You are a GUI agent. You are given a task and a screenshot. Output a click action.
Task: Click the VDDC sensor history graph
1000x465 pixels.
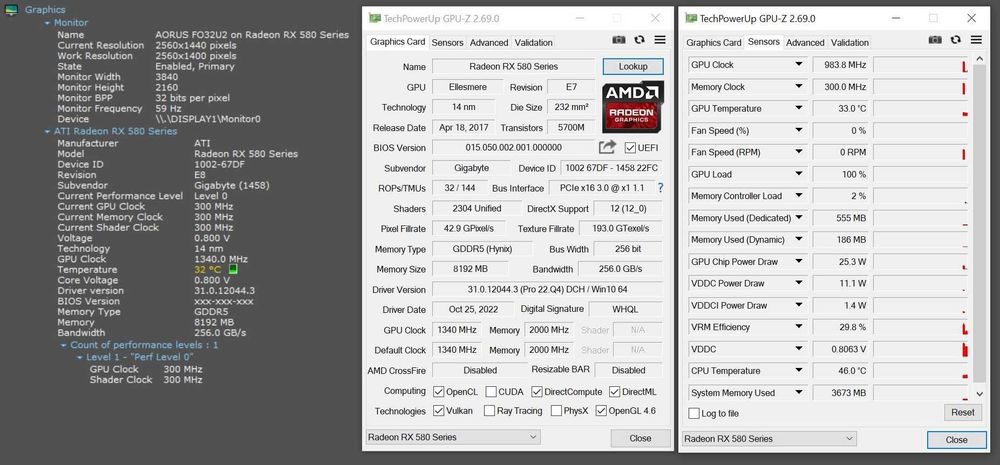[920, 349]
